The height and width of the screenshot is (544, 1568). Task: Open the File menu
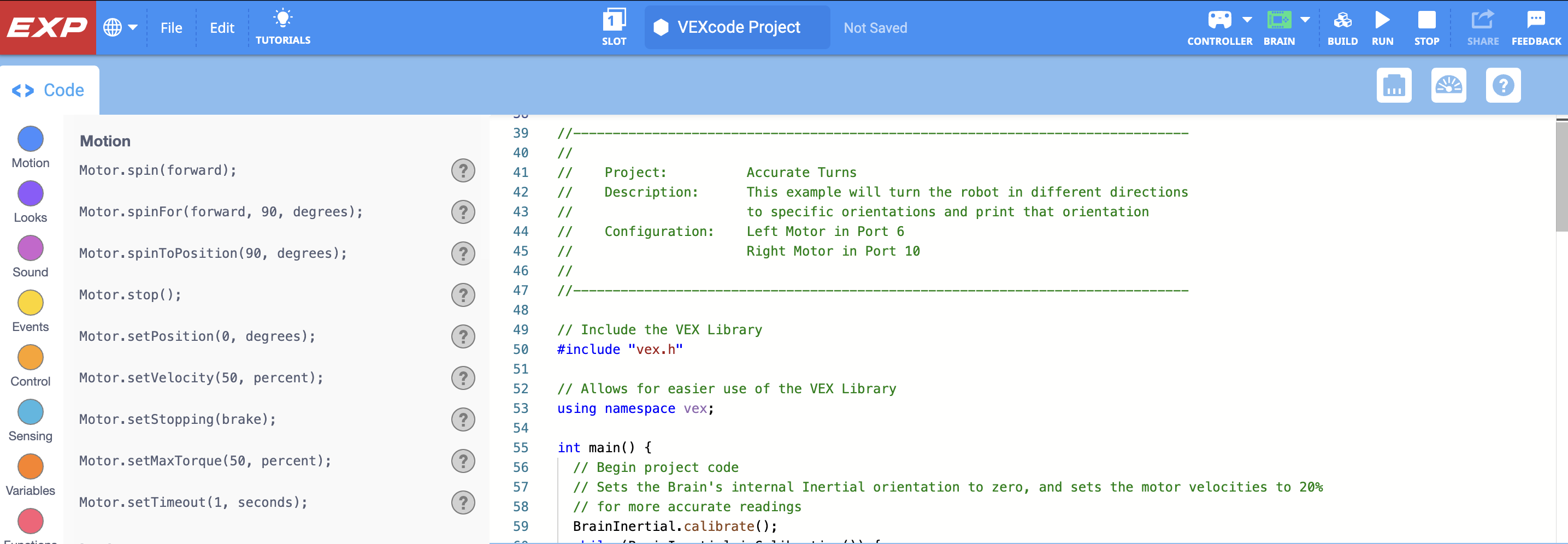tap(171, 27)
